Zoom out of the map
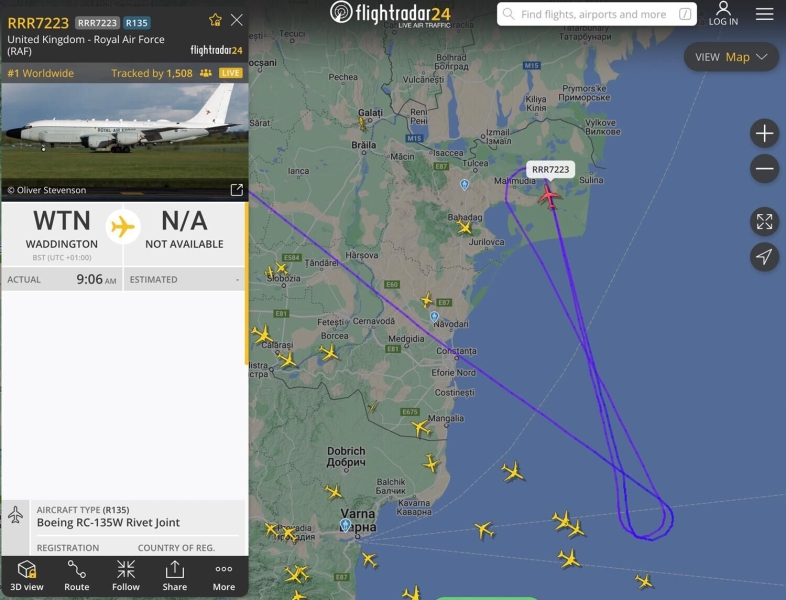The image size is (786, 600). coord(764,168)
